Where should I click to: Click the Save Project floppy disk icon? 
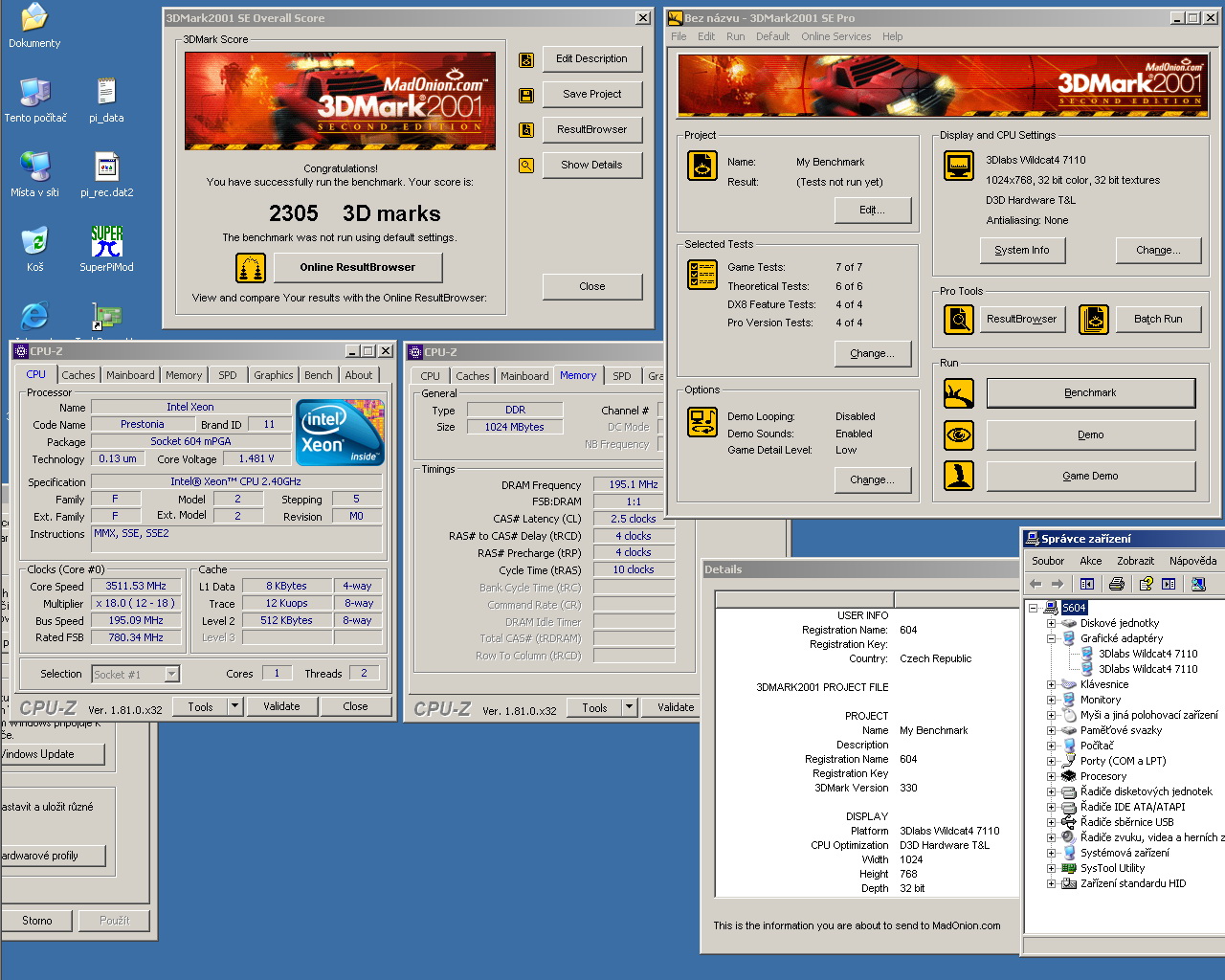coord(526,96)
